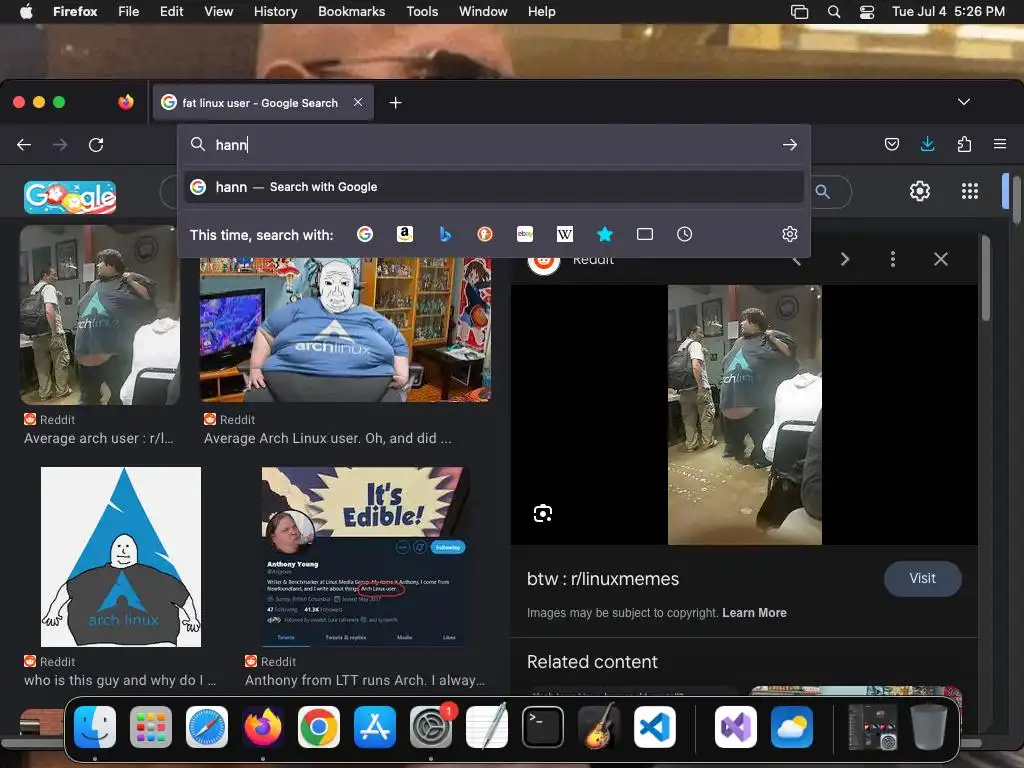The width and height of the screenshot is (1024, 768).
Task: Click the Go arrow in address bar
Action: tap(790, 144)
